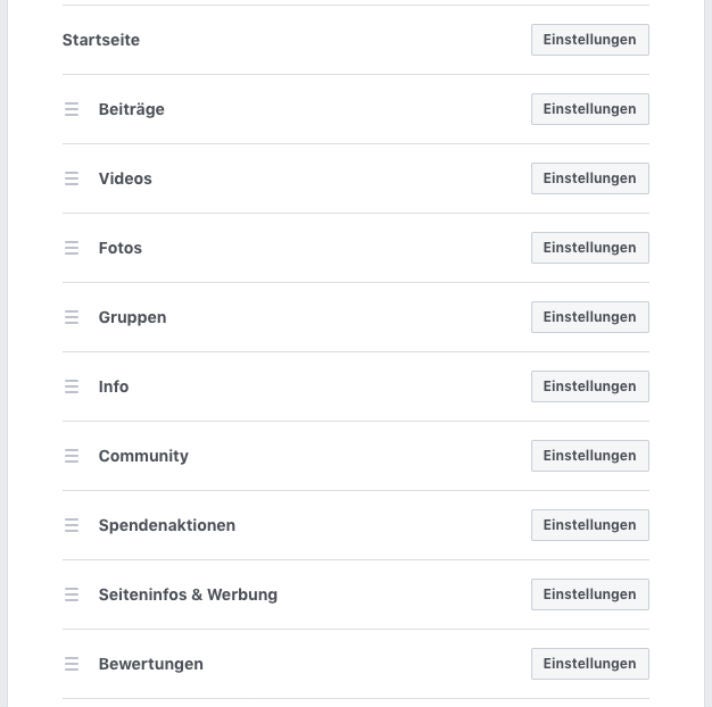The width and height of the screenshot is (712, 707).
Task: Open Einstellungen for the Beiträge tab
Action: (589, 109)
